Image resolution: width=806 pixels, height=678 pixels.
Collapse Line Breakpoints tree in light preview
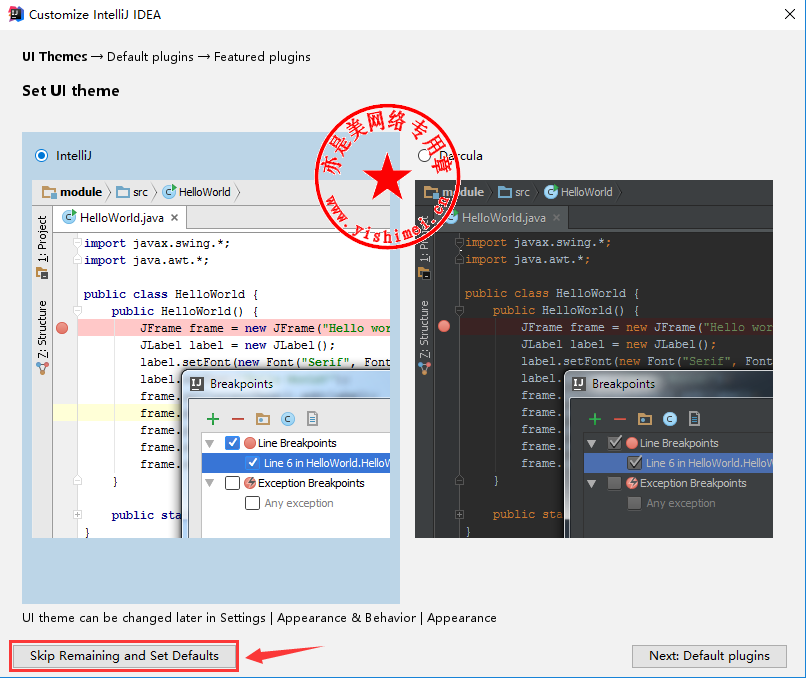210,443
